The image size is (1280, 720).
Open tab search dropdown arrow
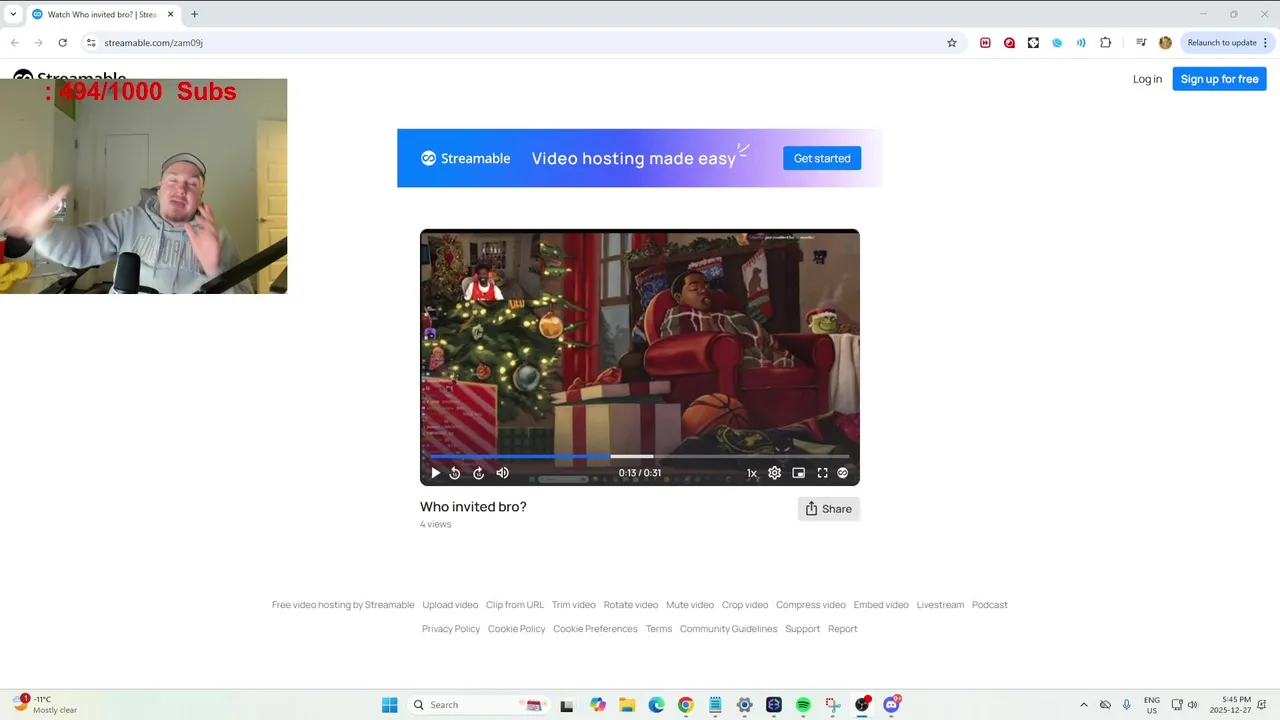click(13, 14)
